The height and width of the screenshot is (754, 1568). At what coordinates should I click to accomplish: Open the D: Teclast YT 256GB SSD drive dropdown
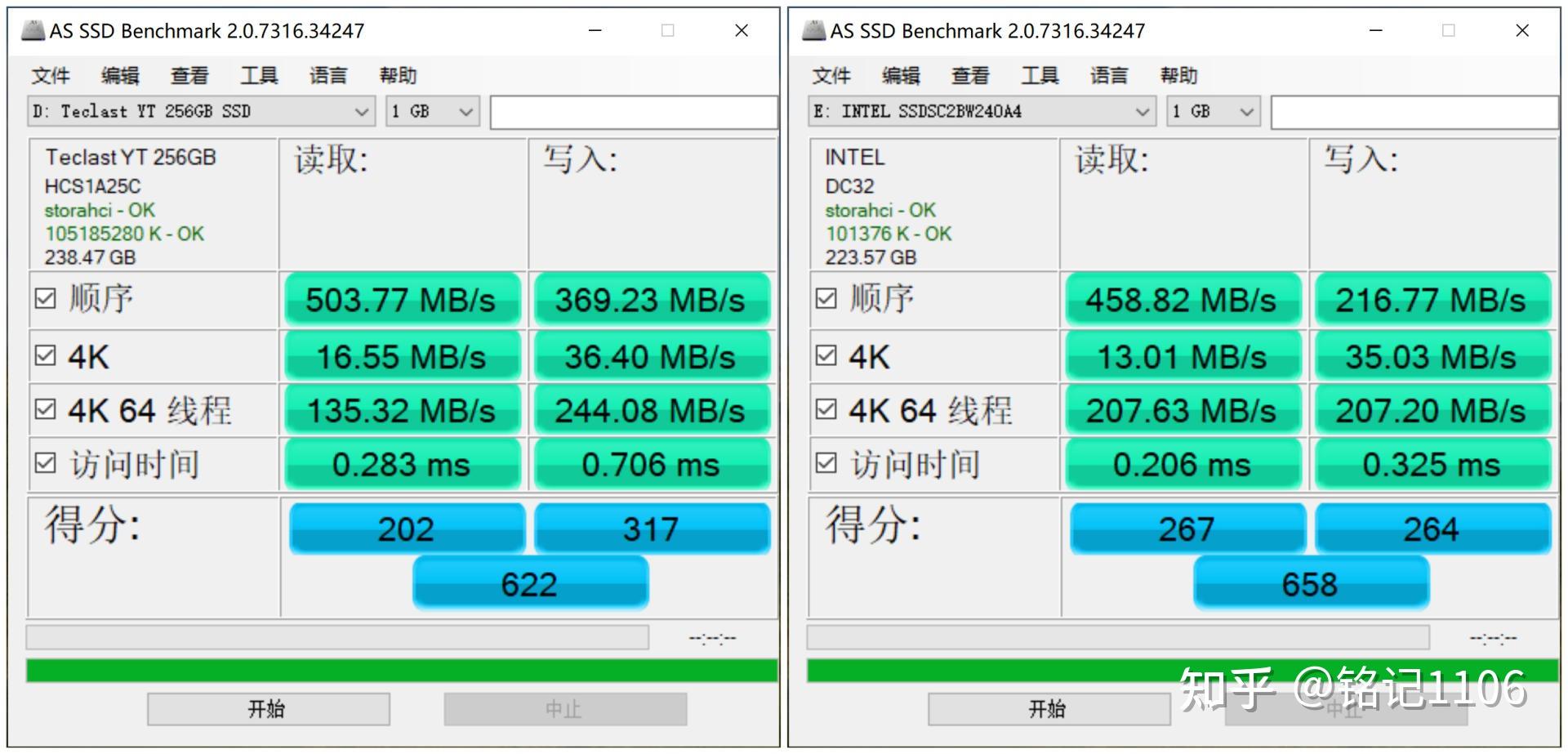click(201, 111)
